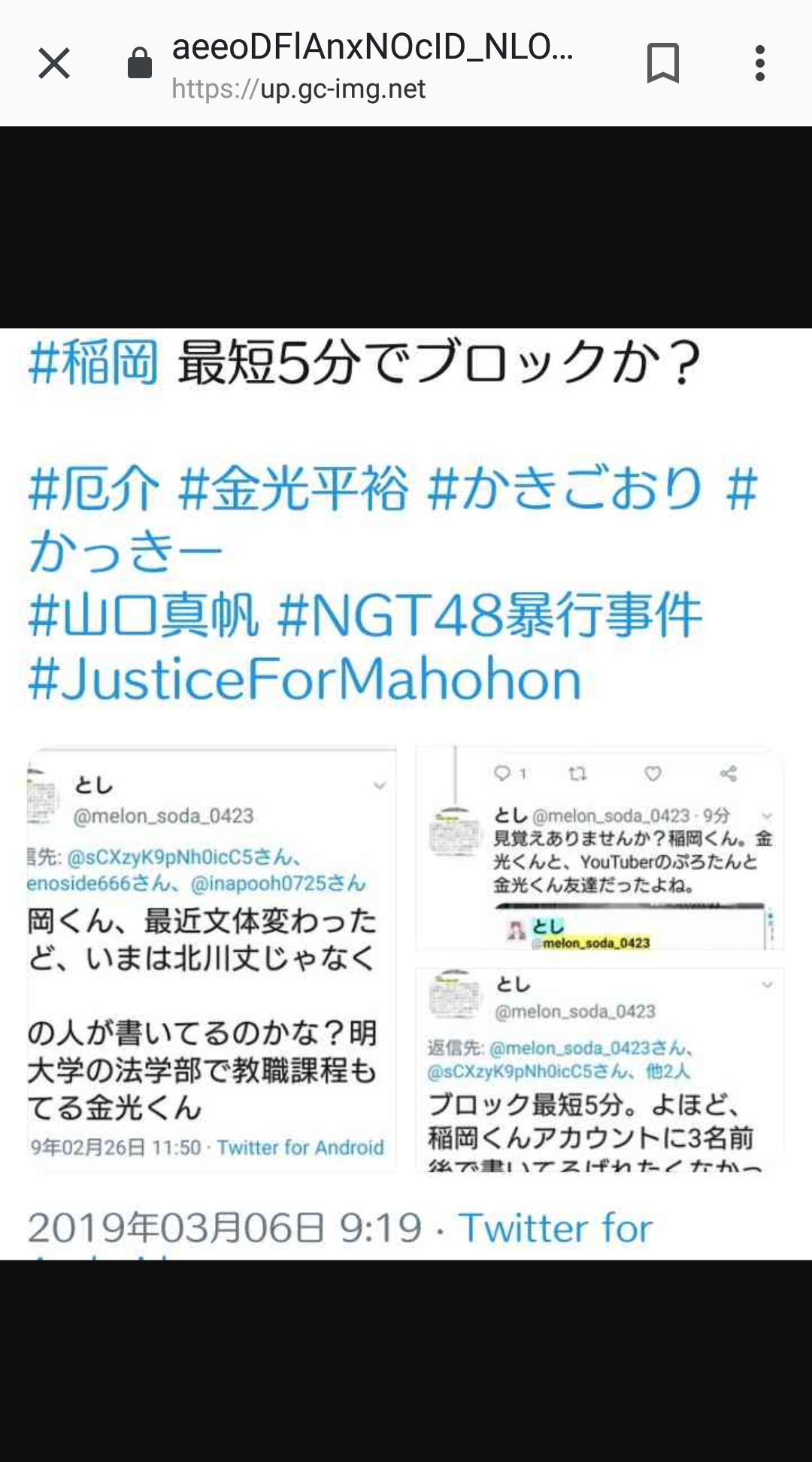
Task: Tap the retweet icon in embedded tweet
Action: click(x=577, y=773)
